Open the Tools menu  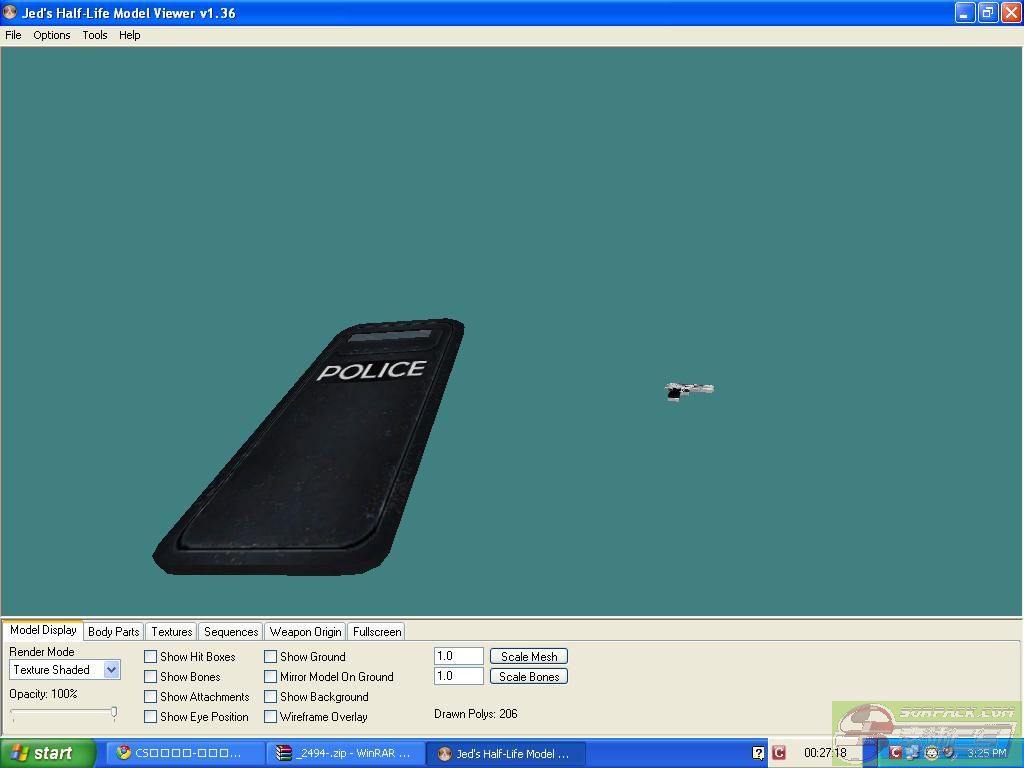pyautogui.click(x=95, y=35)
